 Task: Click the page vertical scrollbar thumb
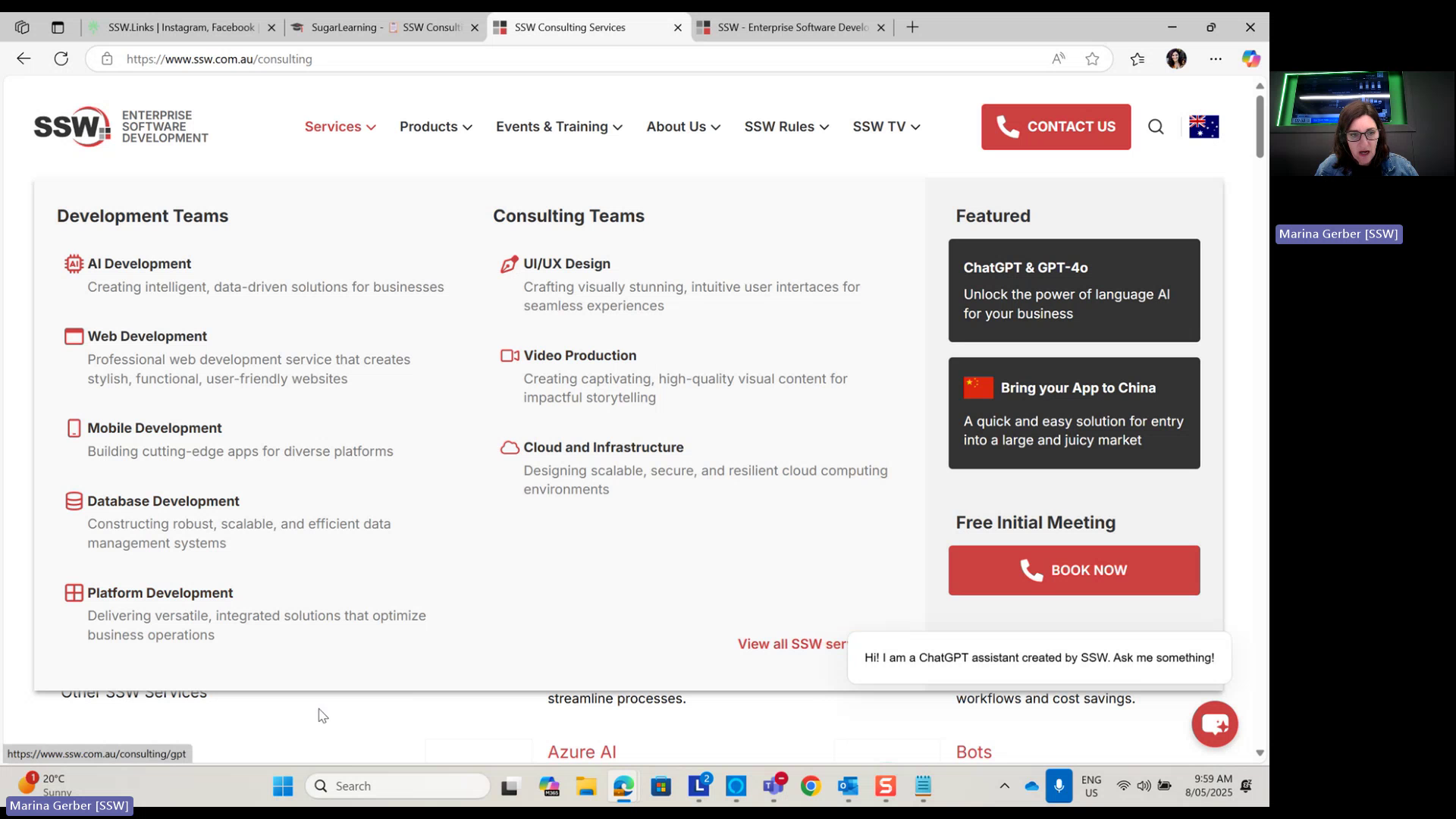1260,127
